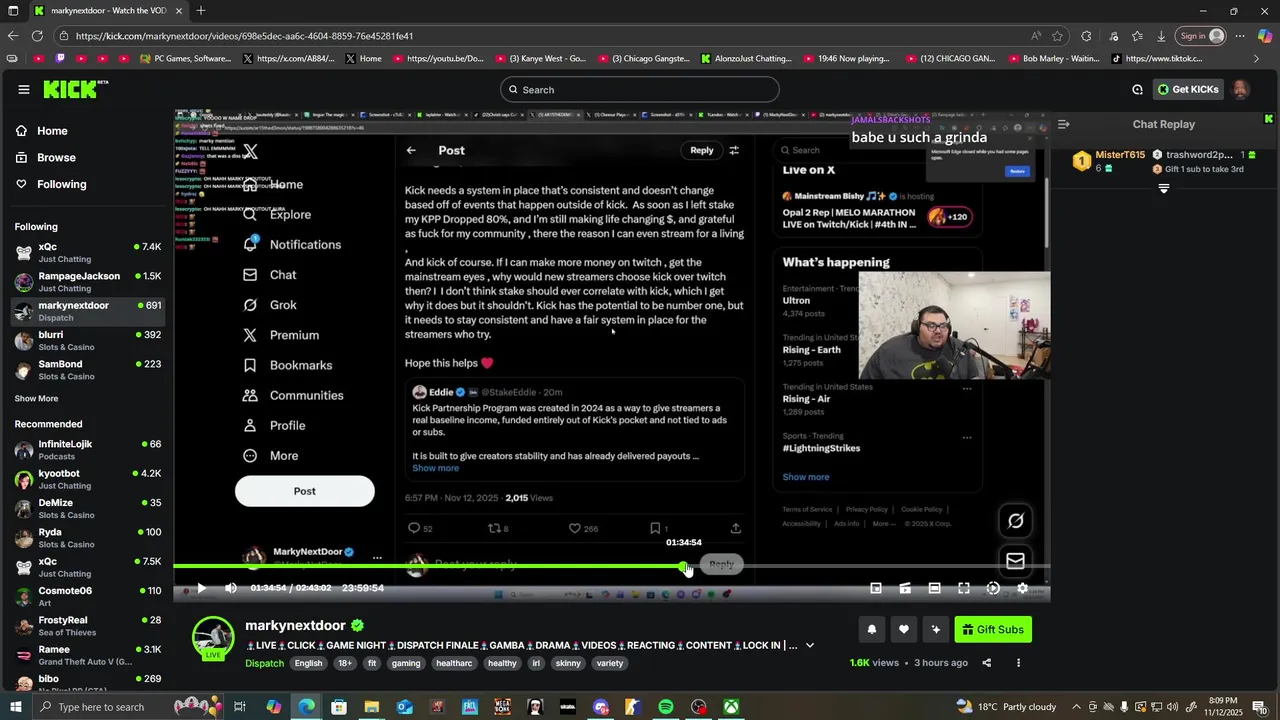Expand the gift leaderboard chevron

(1163, 188)
